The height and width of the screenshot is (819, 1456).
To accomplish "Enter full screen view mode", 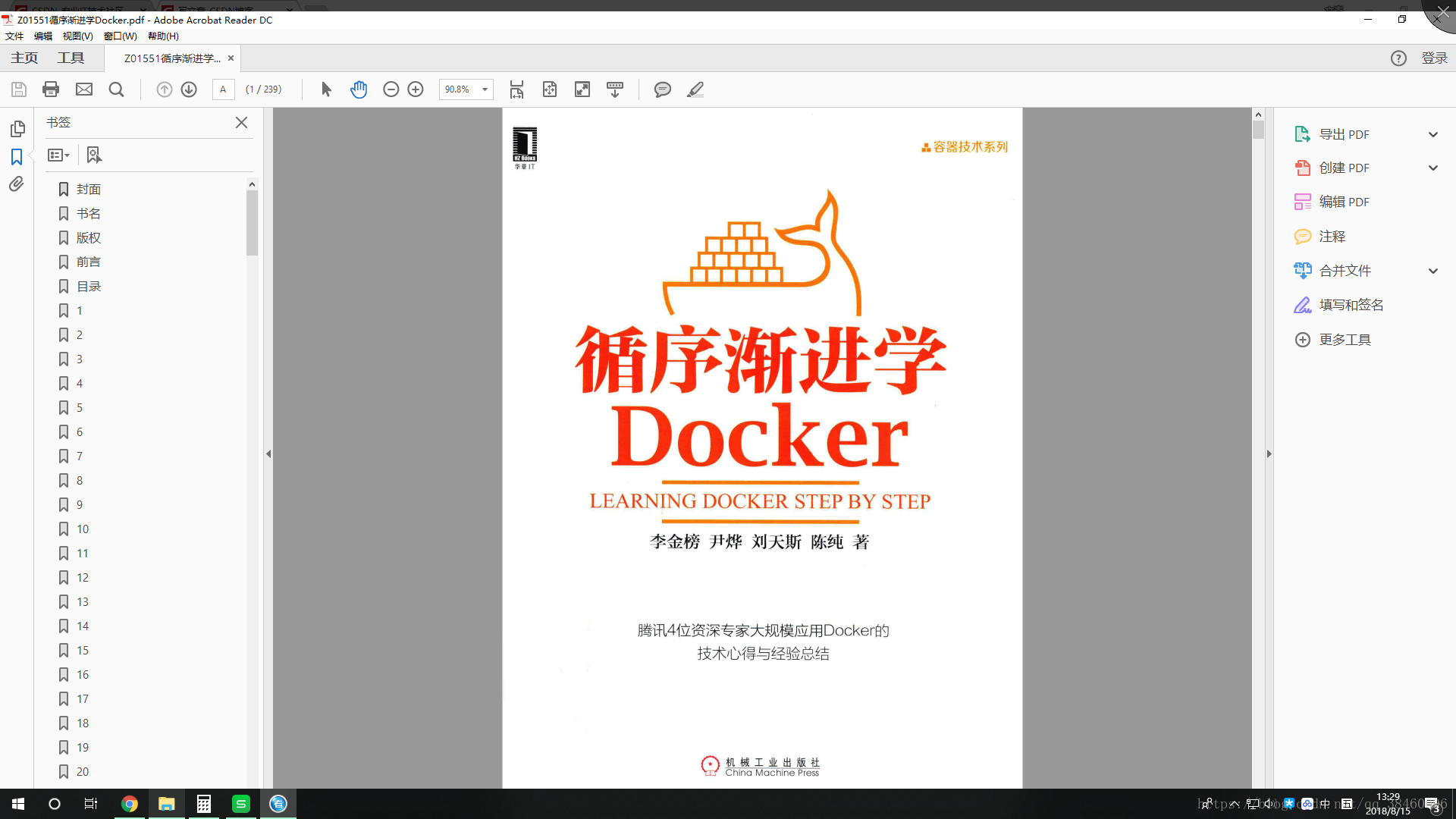I will [x=582, y=89].
